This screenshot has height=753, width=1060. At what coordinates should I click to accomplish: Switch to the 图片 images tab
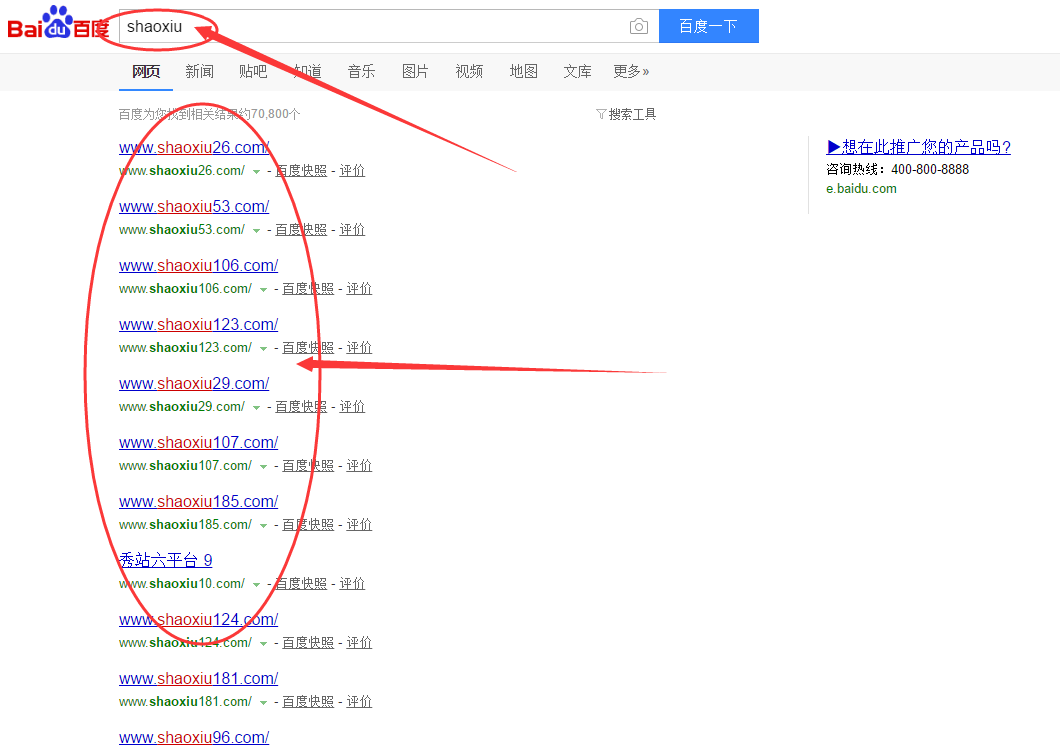(415, 71)
